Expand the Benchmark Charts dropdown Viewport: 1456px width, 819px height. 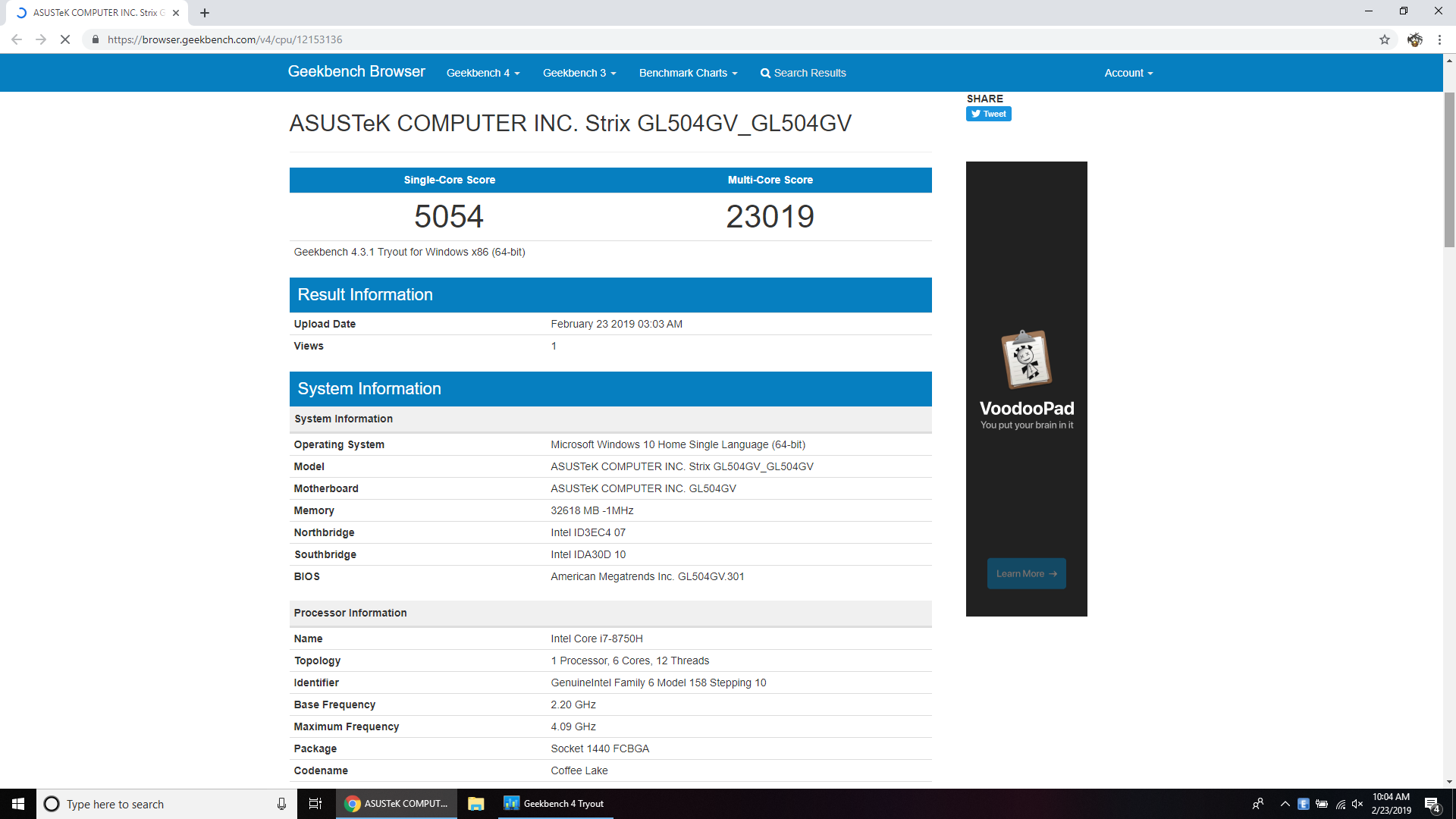(688, 73)
